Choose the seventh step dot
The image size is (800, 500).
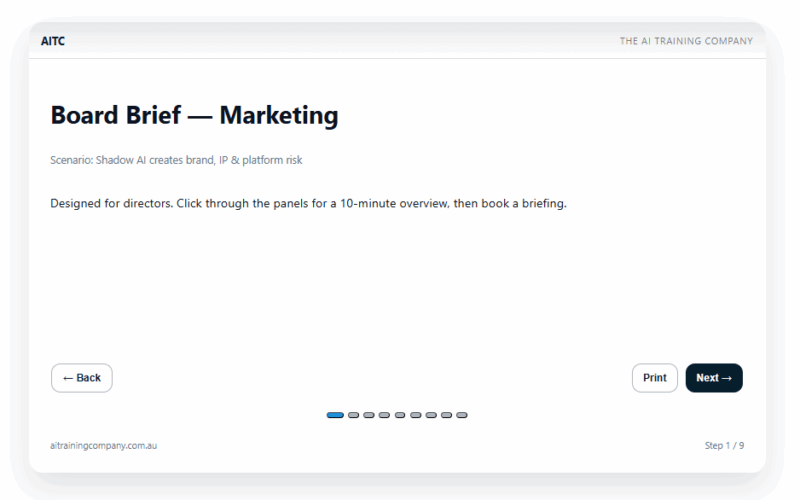tap(431, 415)
